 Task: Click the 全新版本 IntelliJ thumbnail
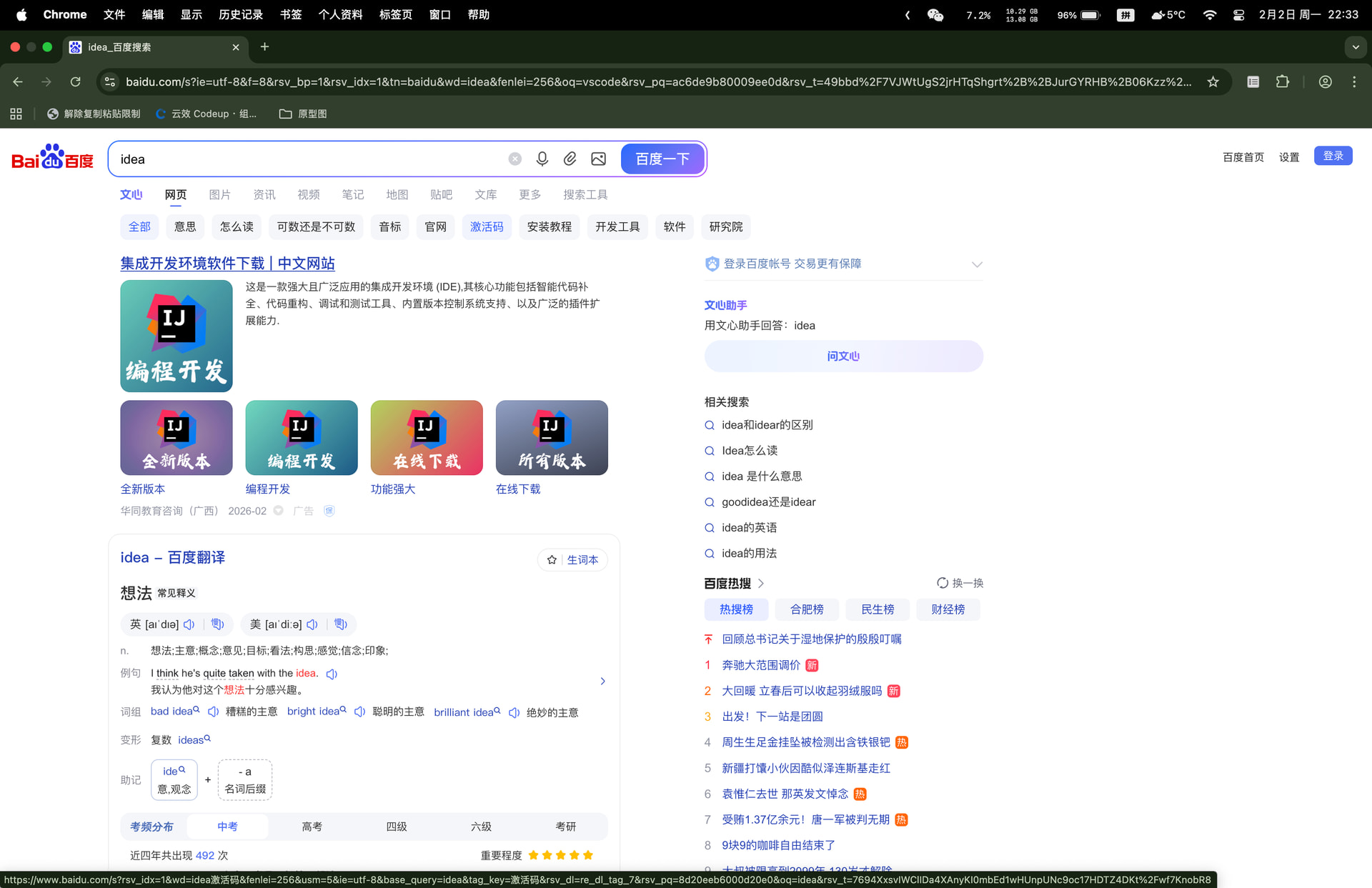point(176,437)
